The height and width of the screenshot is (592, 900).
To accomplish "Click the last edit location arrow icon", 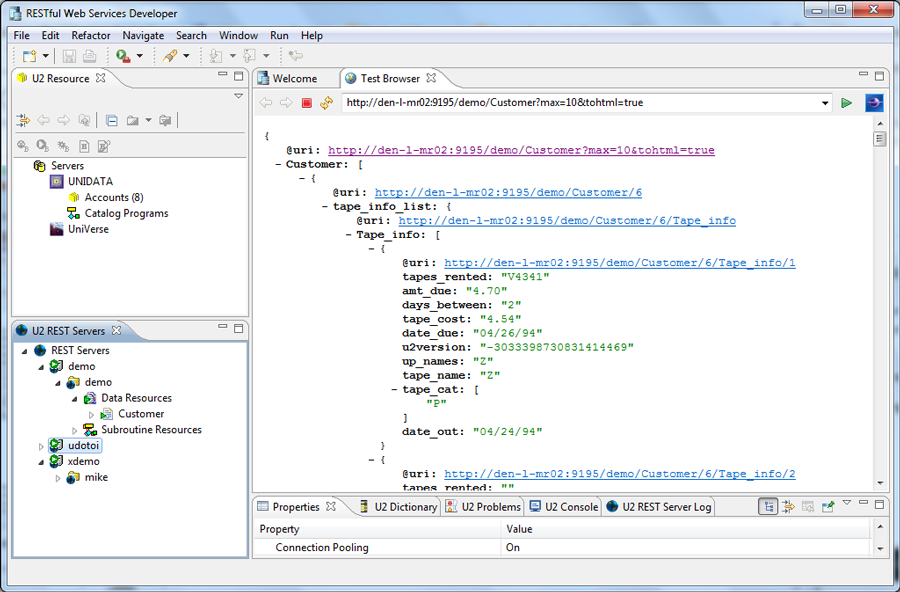I will coord(296,56).
